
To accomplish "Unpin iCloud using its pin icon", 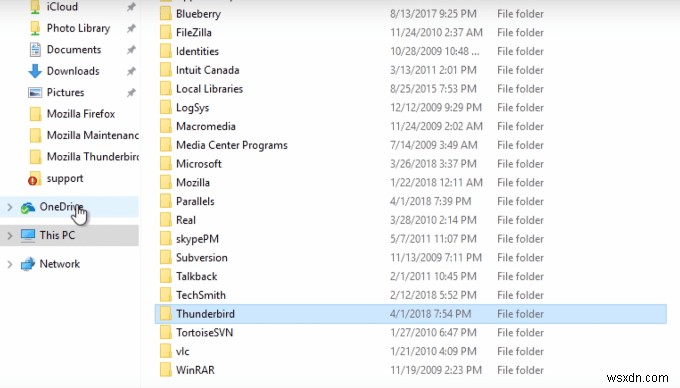I will pyautogui.click(x=131, y=7).
